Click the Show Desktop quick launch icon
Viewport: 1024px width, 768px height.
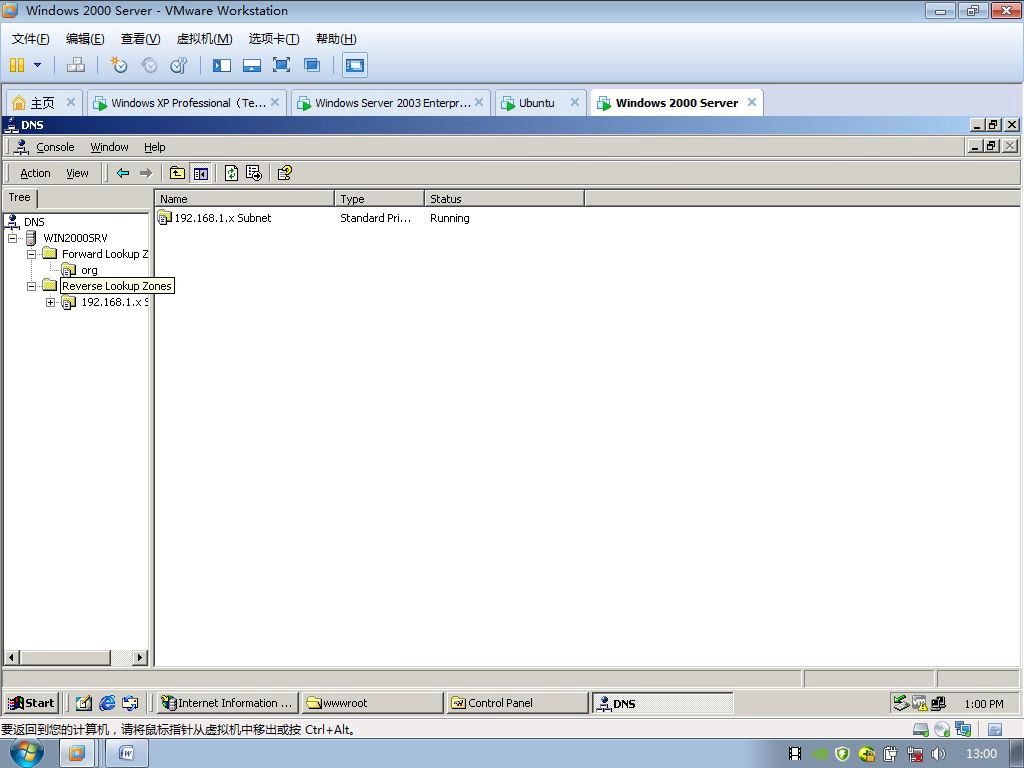(x=84, y=703)
